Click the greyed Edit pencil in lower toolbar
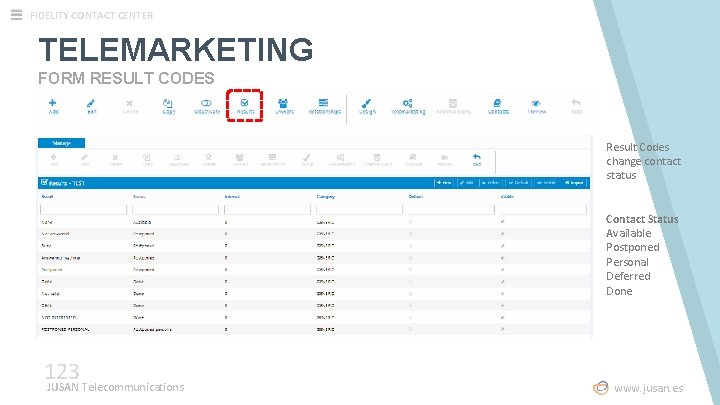The image size is (720, 405). 84,159
